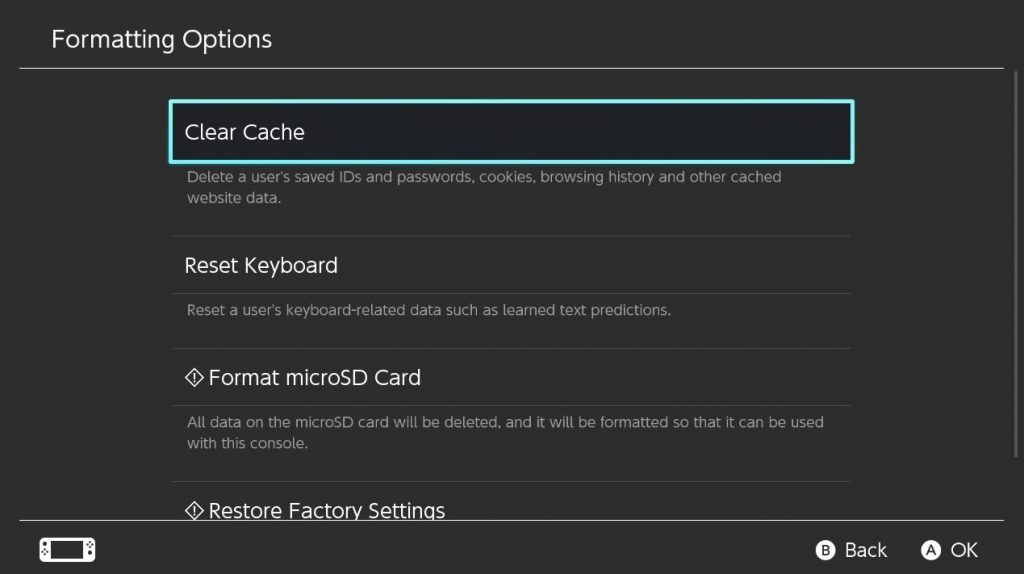Click the 'Clear Cache' label text

[244, 132]
